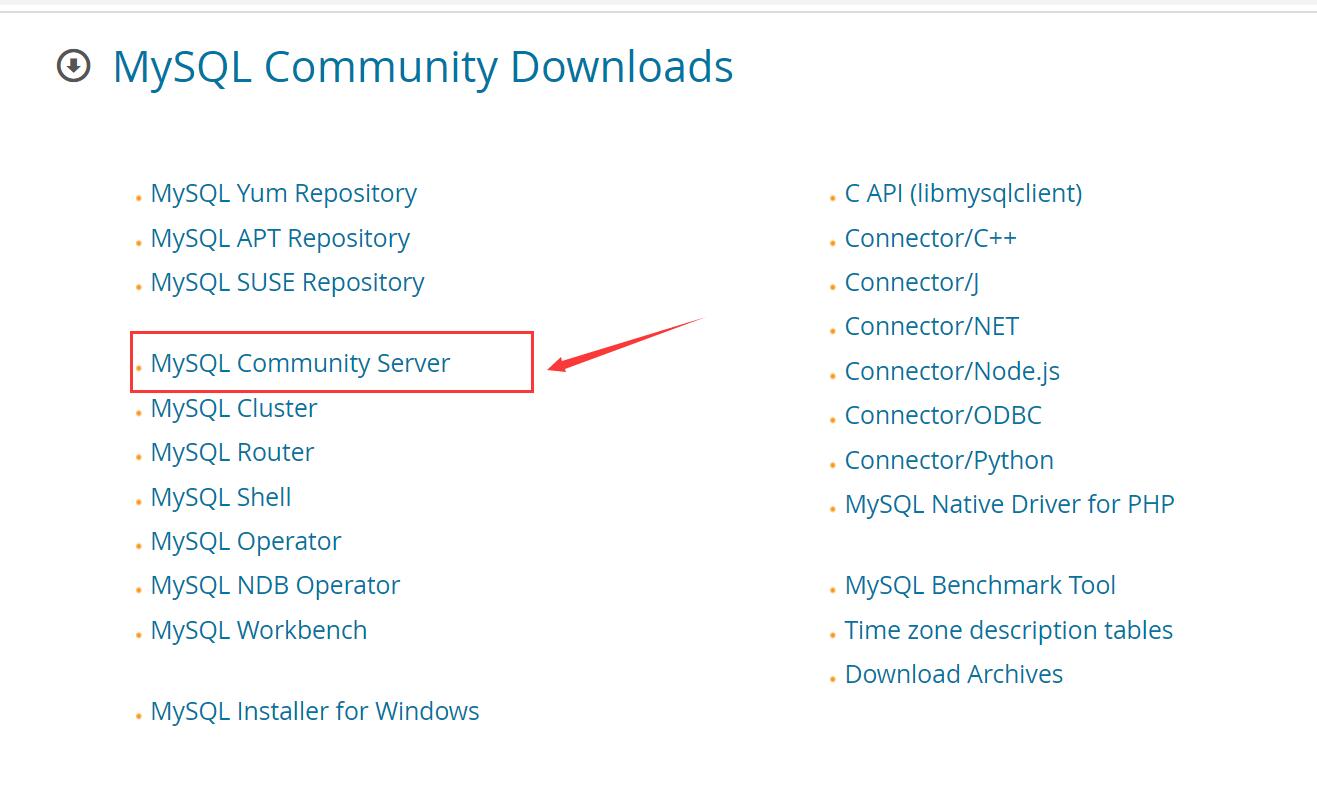This screenshot has width=1317, height=803.
Task: Select the Connector/C++ link
Action: [930, 238]
